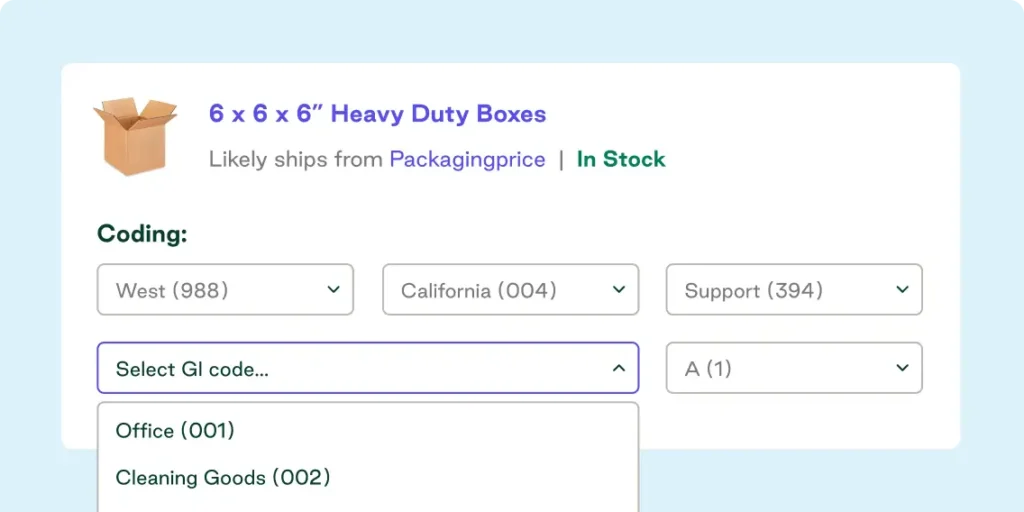Click the pipe separator before In Stock
Viewport: 1024px width, 512px height.
point(561,159)
